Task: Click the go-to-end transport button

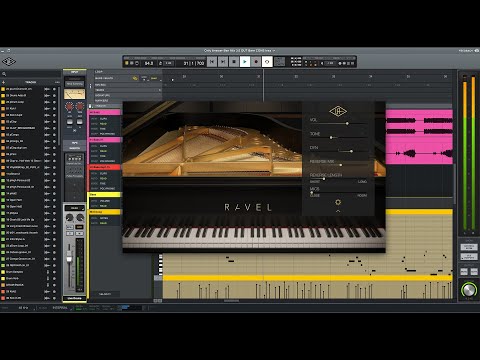Action: (x=223, y=62)
